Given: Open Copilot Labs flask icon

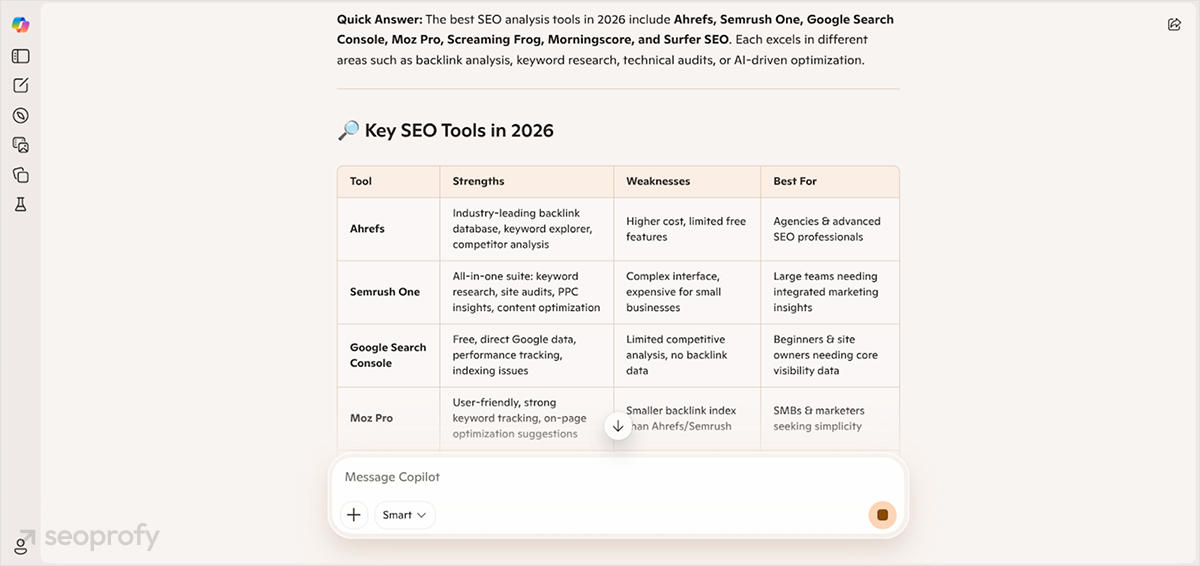Looking at the screenshot, I should (x=20, y=205).
